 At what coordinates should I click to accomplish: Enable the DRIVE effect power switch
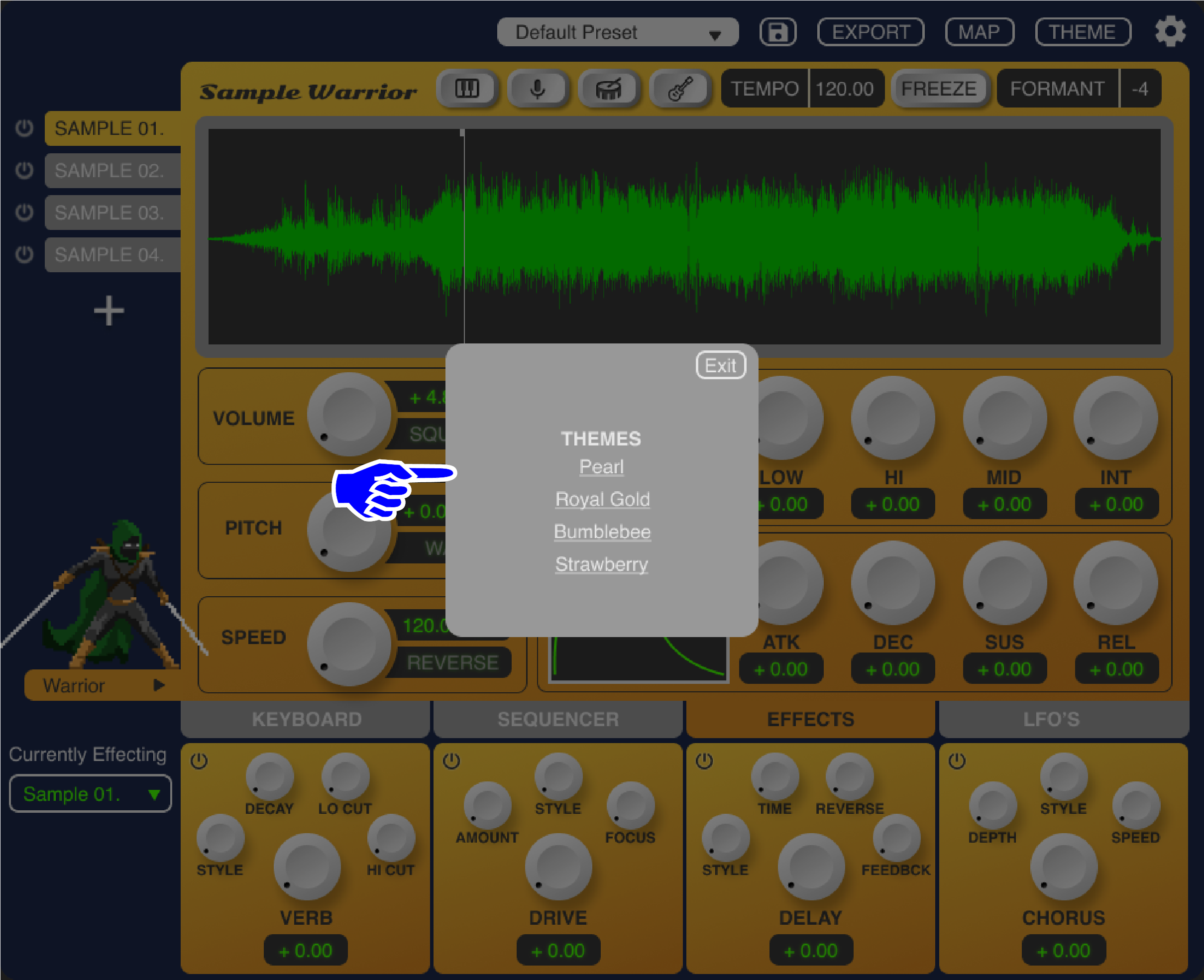tap(451, 761)
